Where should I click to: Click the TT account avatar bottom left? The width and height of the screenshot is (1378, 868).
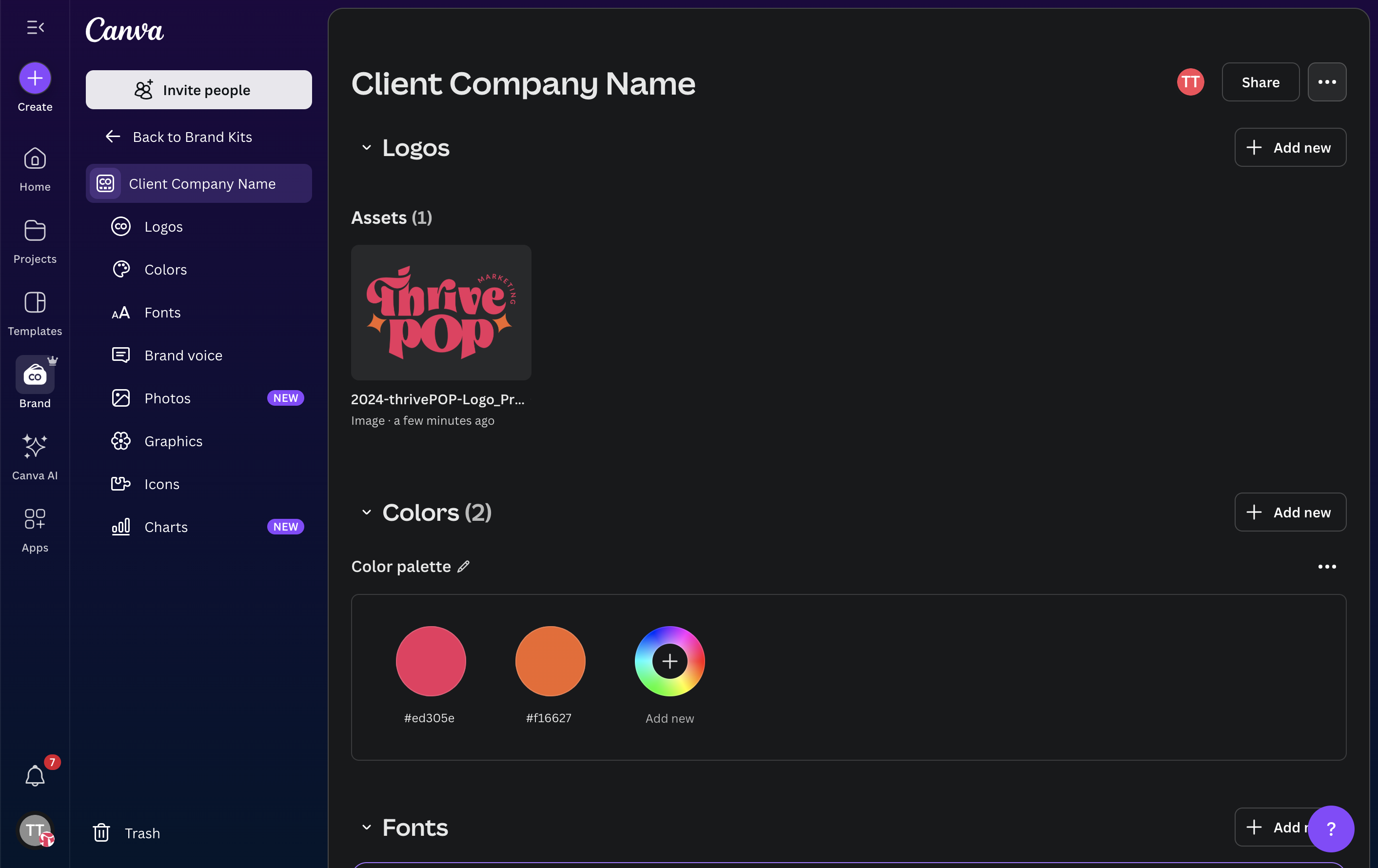click(x=36, y=829)
